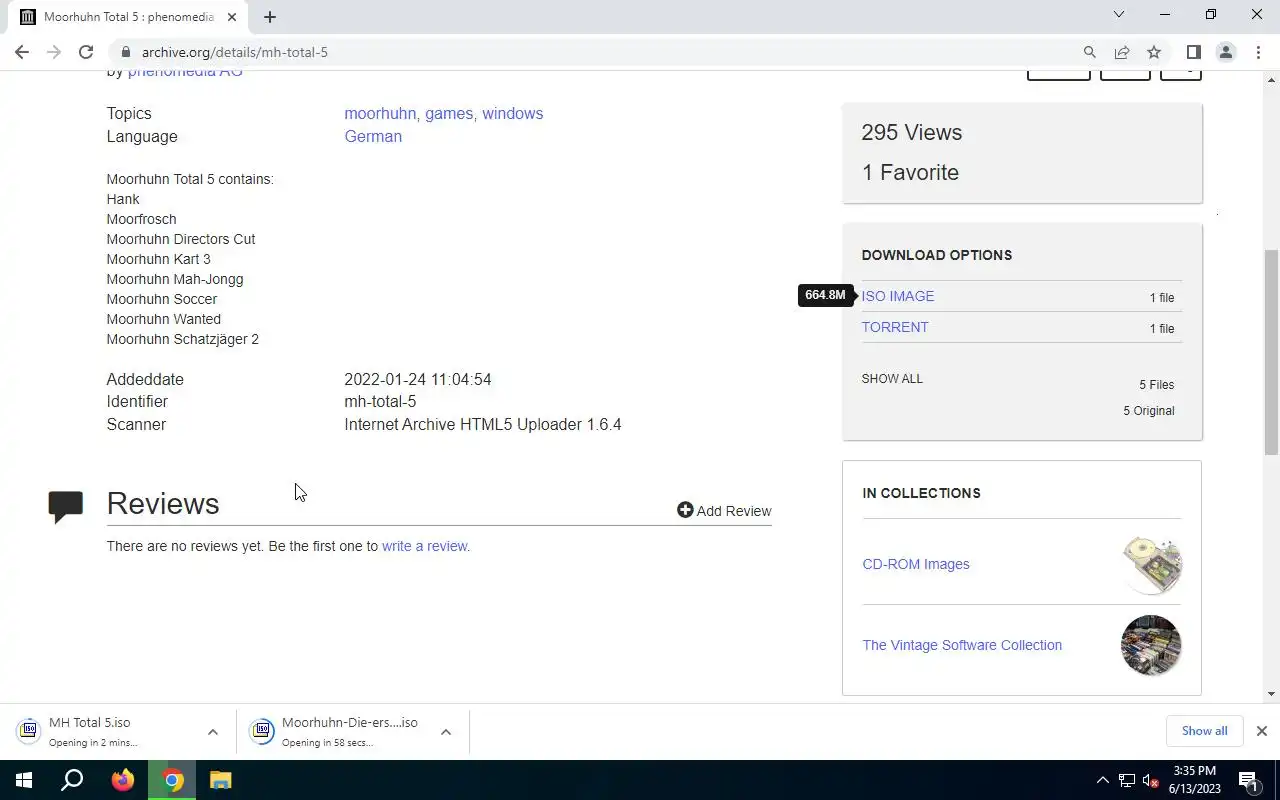Click the write a review link
This screenshot has width=1280, height=800.
[424, 546]
